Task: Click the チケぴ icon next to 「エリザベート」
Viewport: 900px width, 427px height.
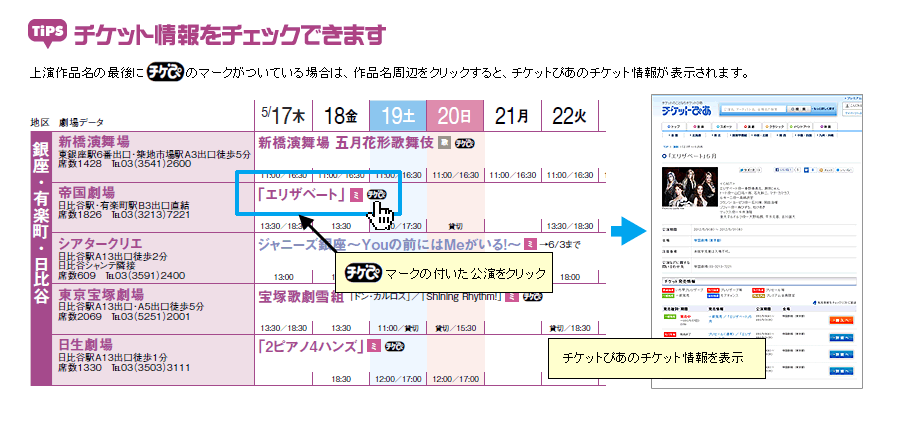Action: 377,195
